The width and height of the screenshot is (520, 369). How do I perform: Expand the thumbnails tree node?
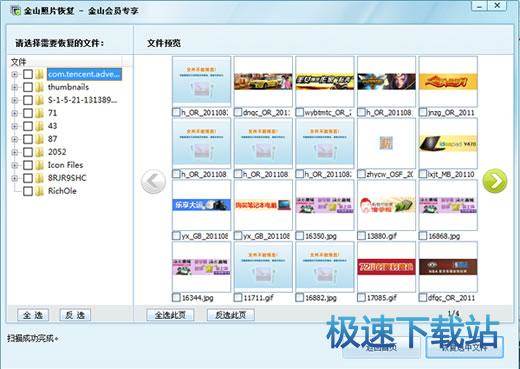coord(15,87)
